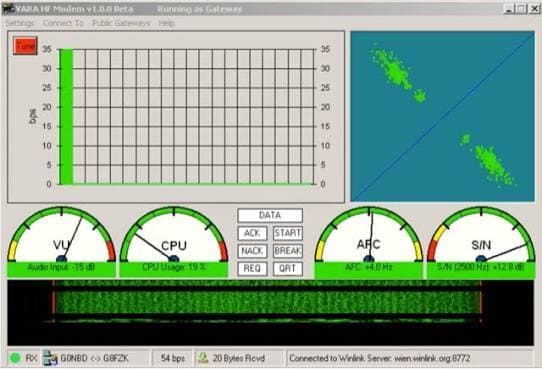Open the Help menu
The image size is (542, 369).
pos(167,23)
